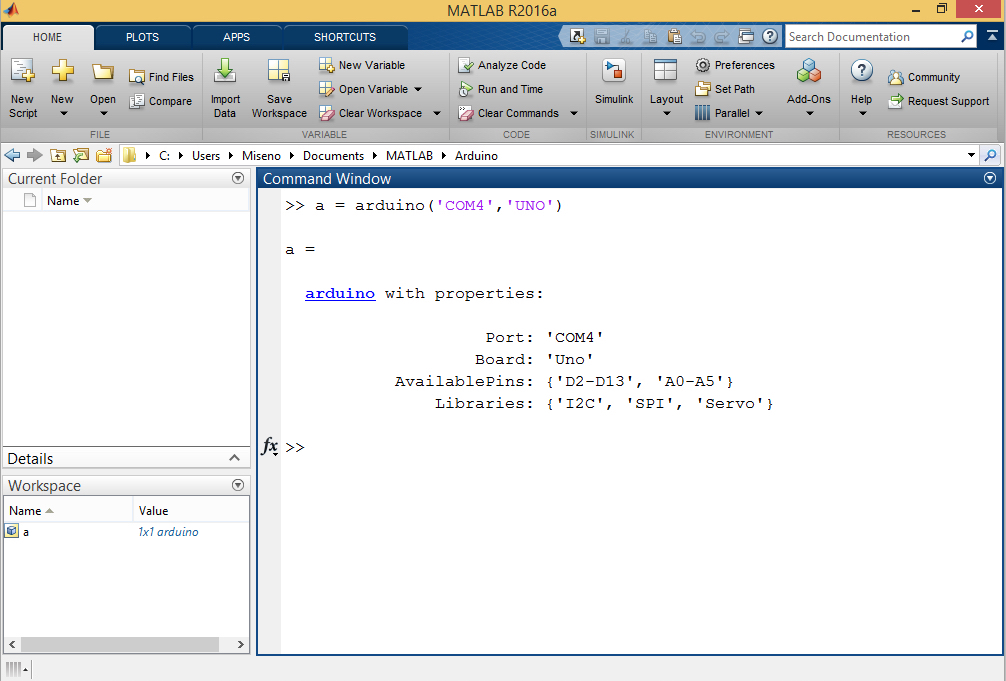Click the fx function browser button
Screen dimensions: 1006x681
point(270,446)
